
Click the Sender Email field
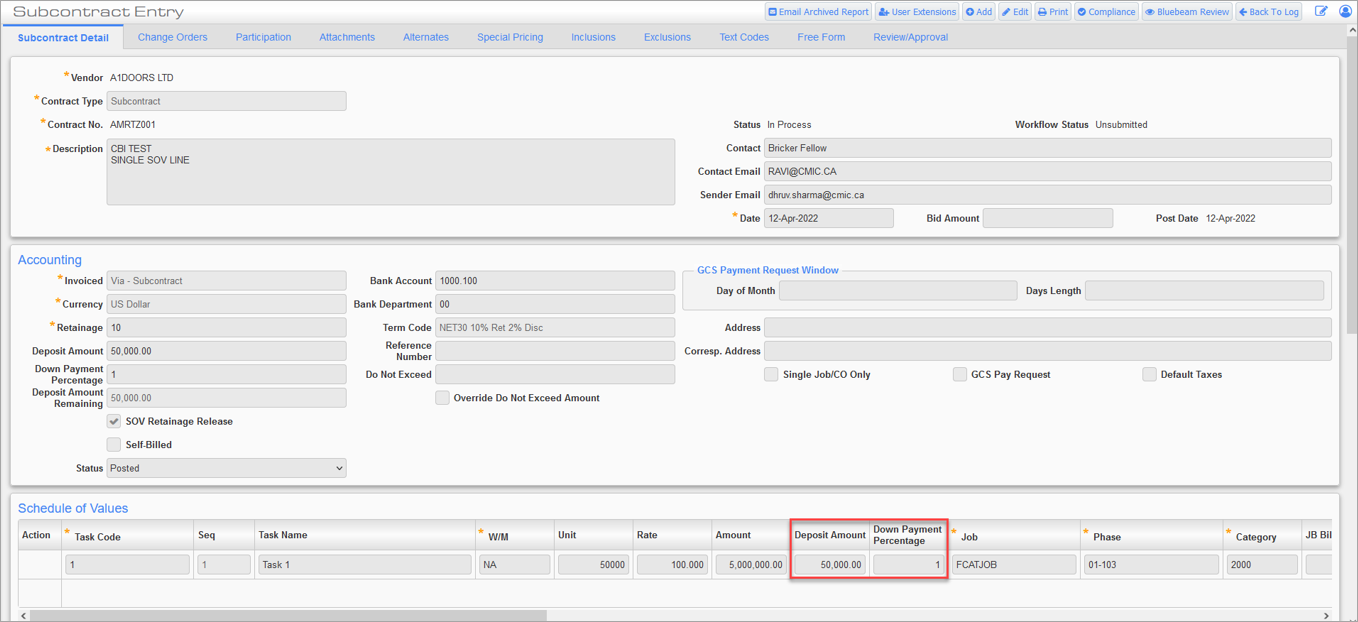click(1048, 195)
